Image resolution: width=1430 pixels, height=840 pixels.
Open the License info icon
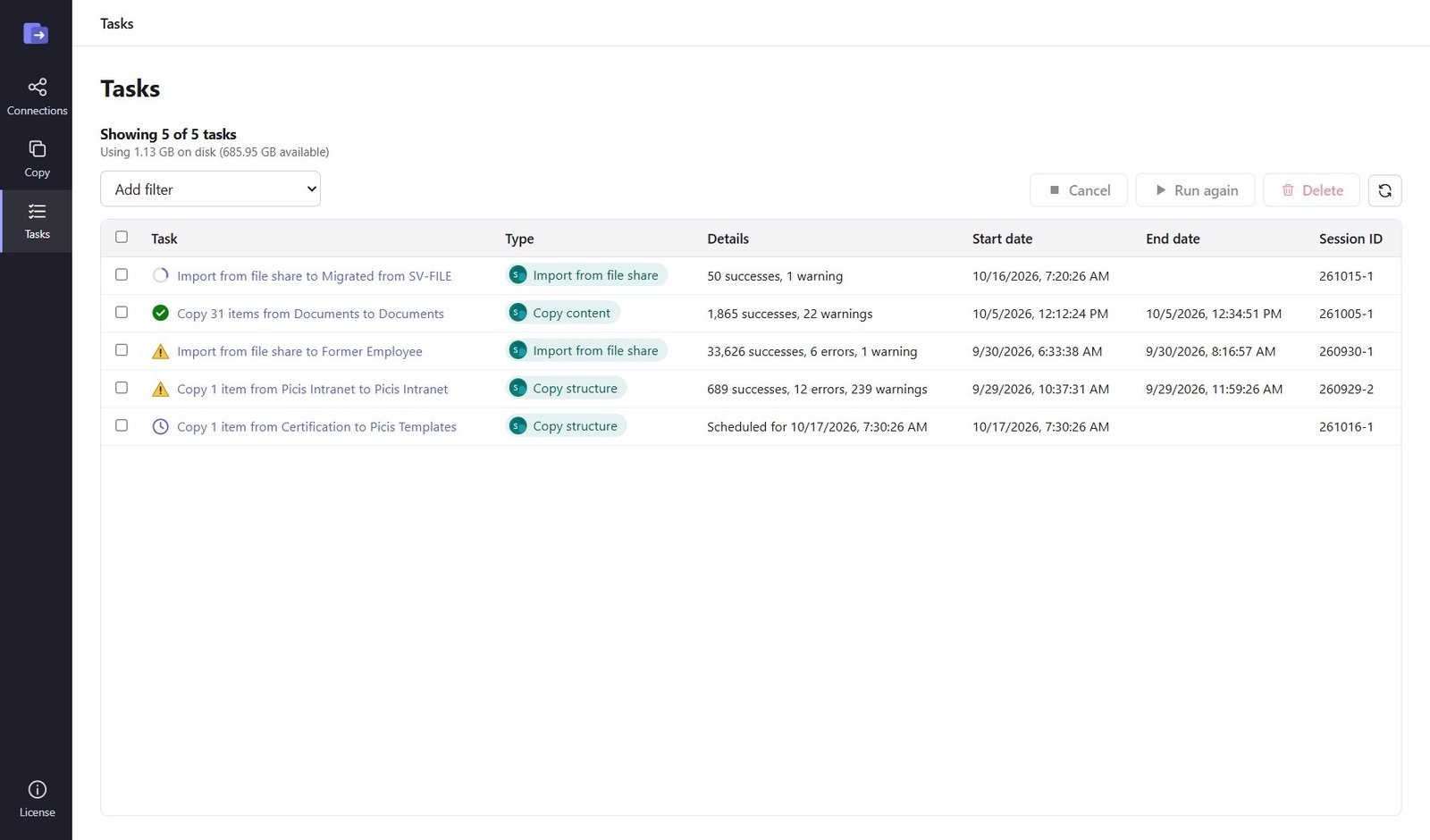click(x=37, y=789)
